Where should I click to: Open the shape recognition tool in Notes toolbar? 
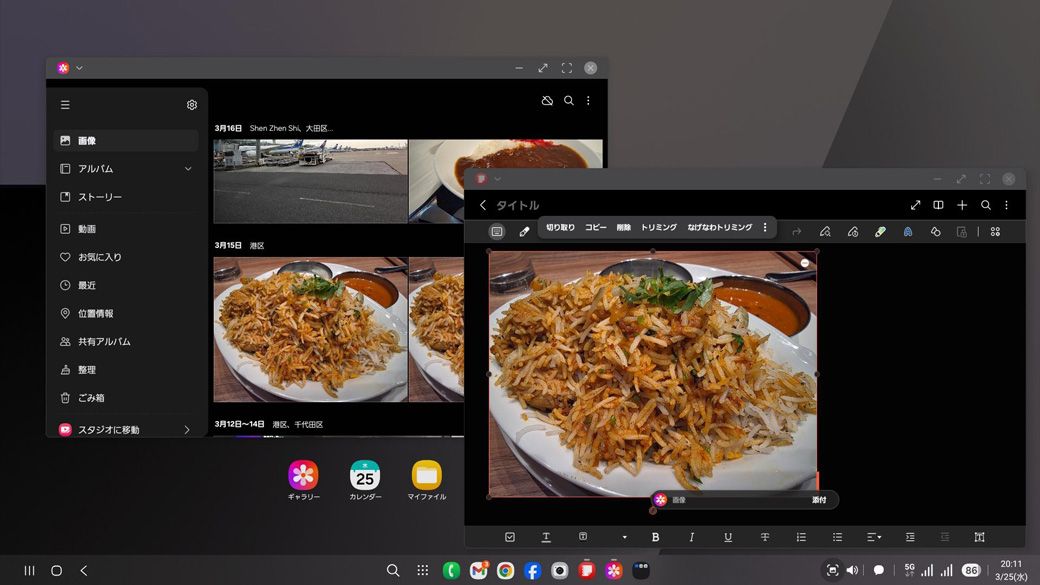tap(935, 232)
